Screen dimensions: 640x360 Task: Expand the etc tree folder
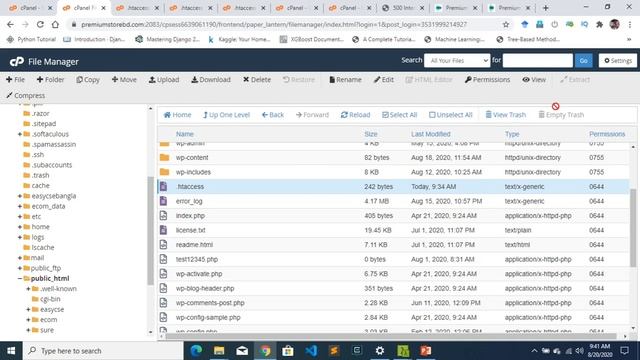click(x=20, y=216)
